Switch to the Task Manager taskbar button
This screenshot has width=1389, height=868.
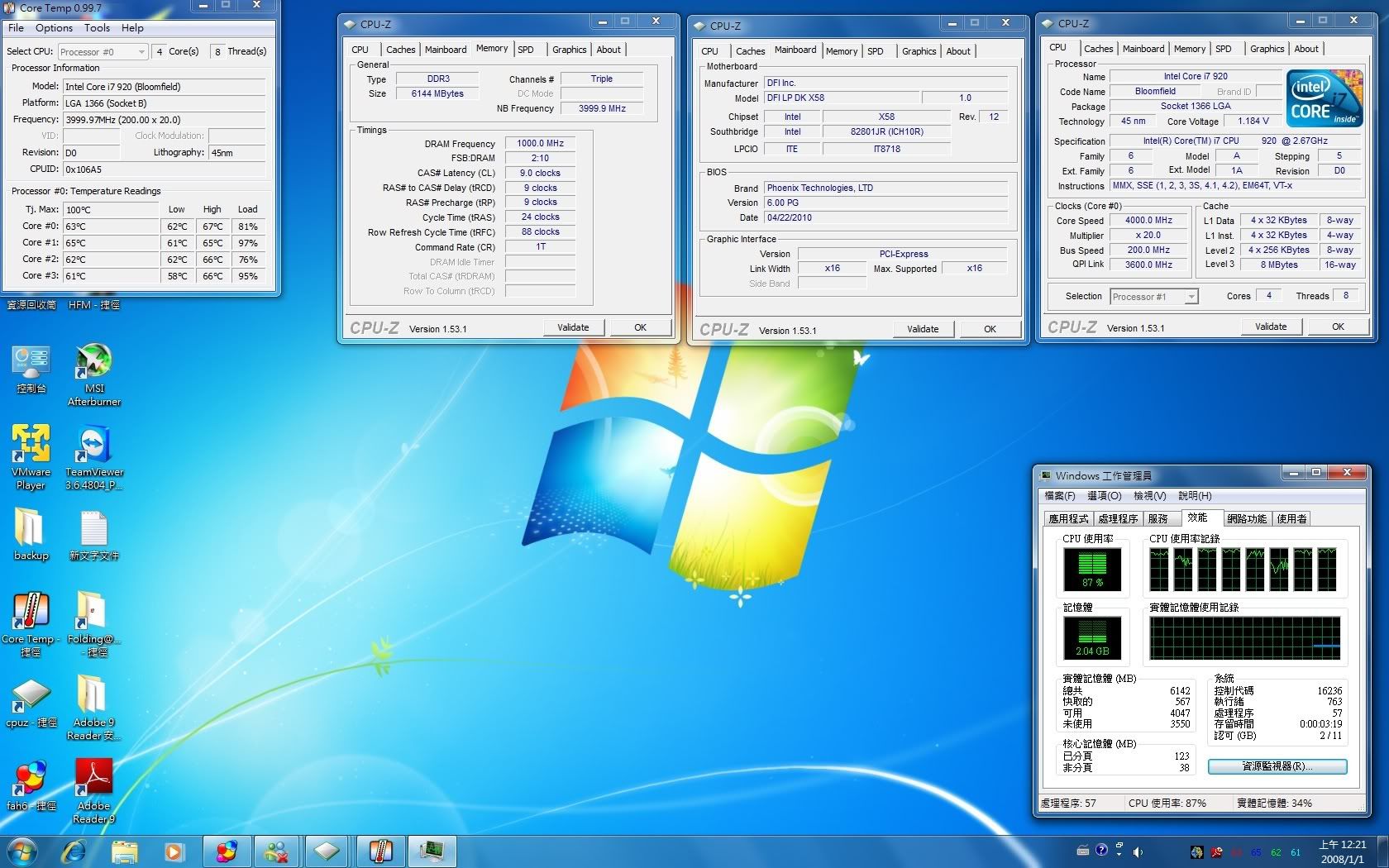(x=432, y=851)
